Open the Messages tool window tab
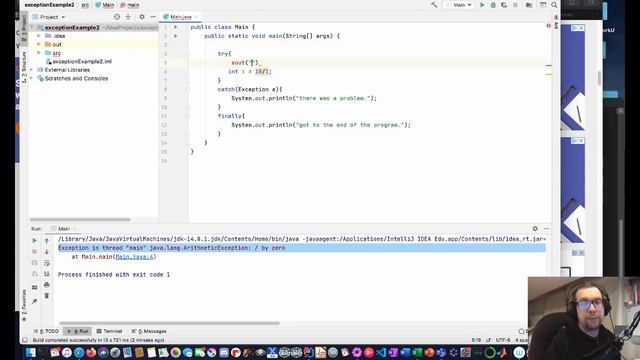Screen dimensions: 640x360 click(149, 331)
